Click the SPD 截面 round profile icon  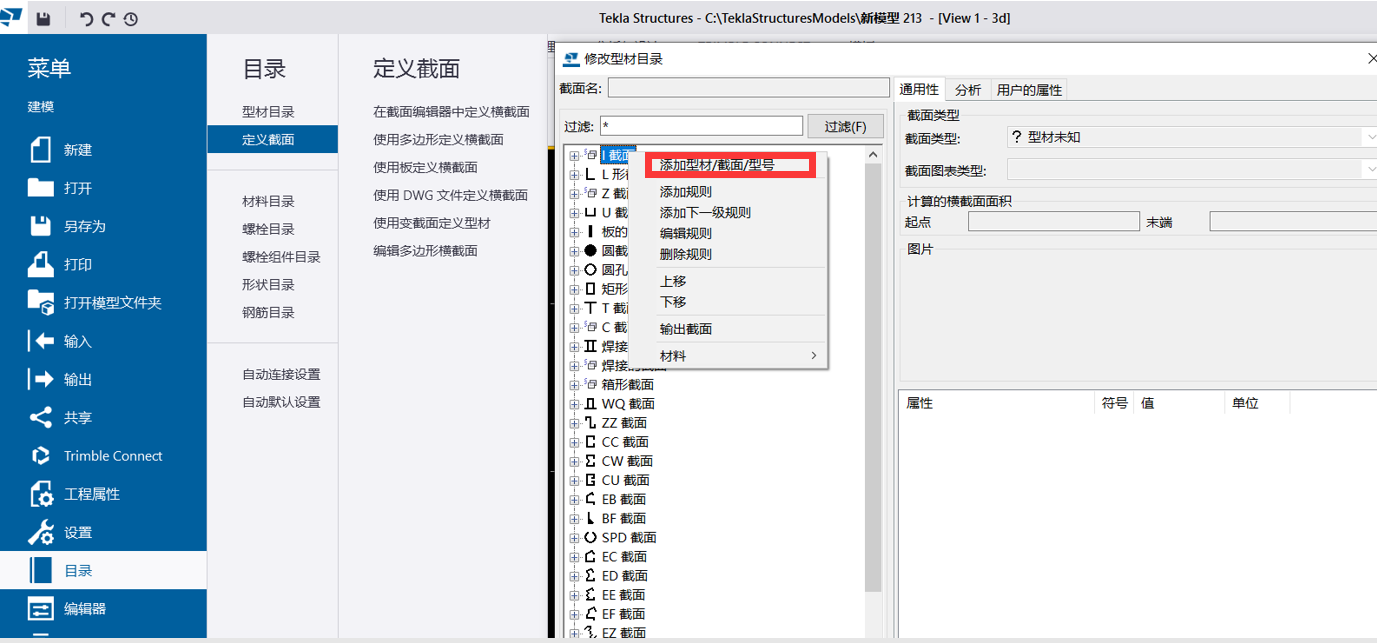590,537
